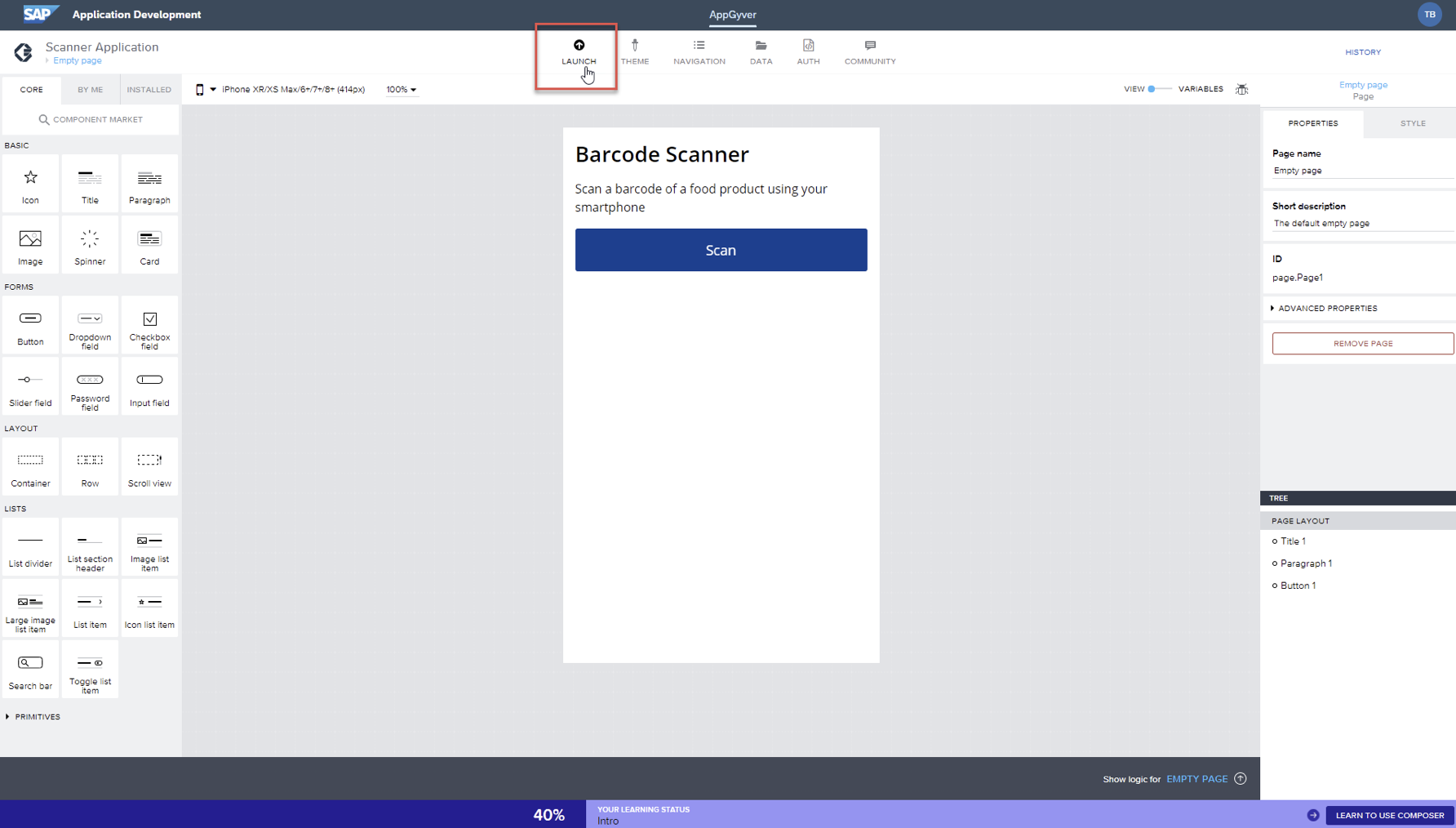Open the Theme editor
The width and height of the screenshot is (1456, 828).
click(x=635, y=52)
